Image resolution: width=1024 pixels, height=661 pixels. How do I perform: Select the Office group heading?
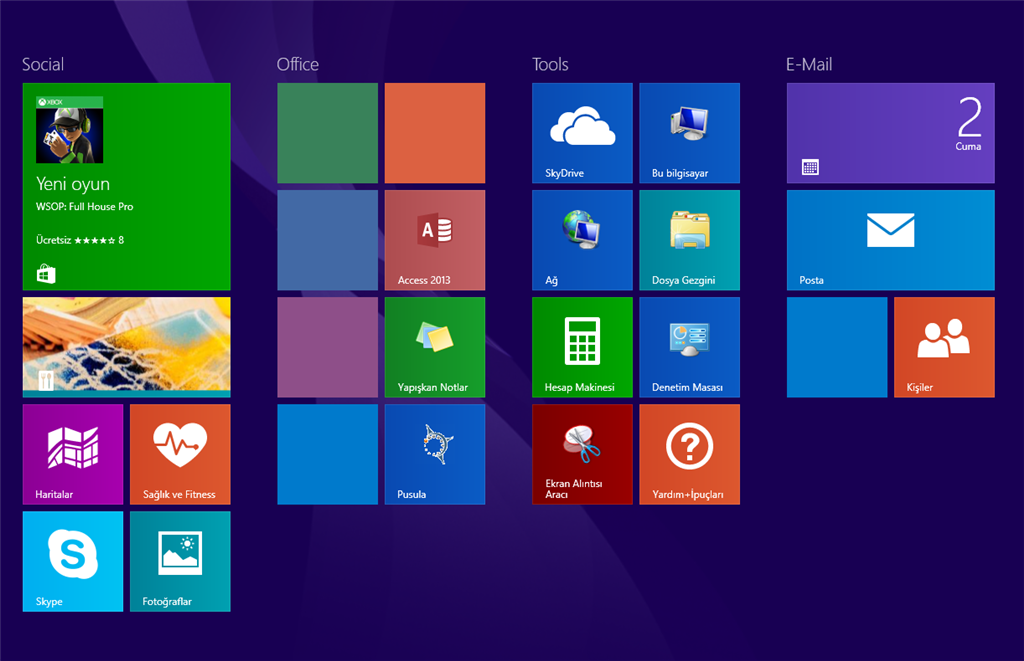(x=298, y=64)
